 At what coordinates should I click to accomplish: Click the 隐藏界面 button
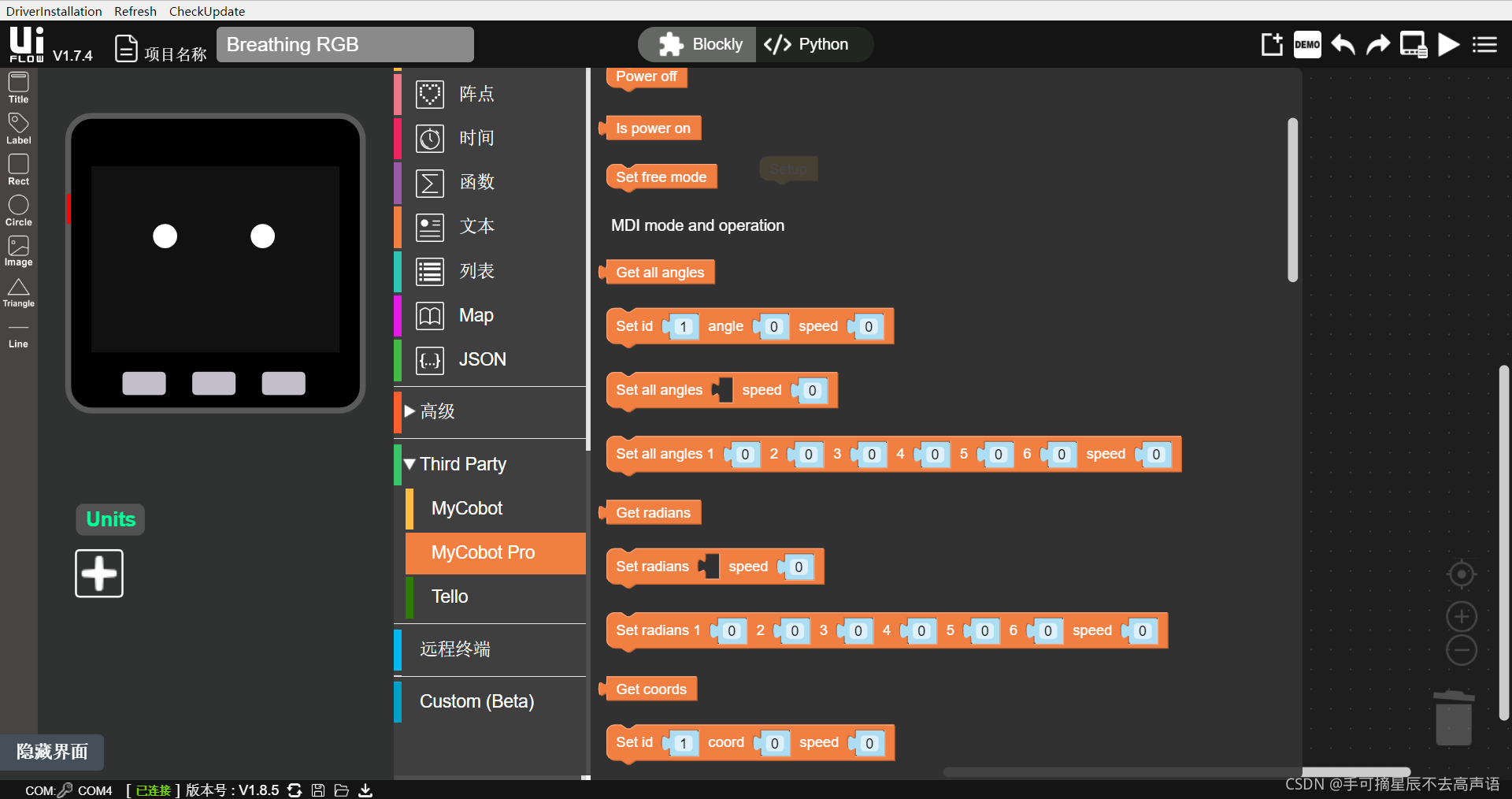pos(51,752)
